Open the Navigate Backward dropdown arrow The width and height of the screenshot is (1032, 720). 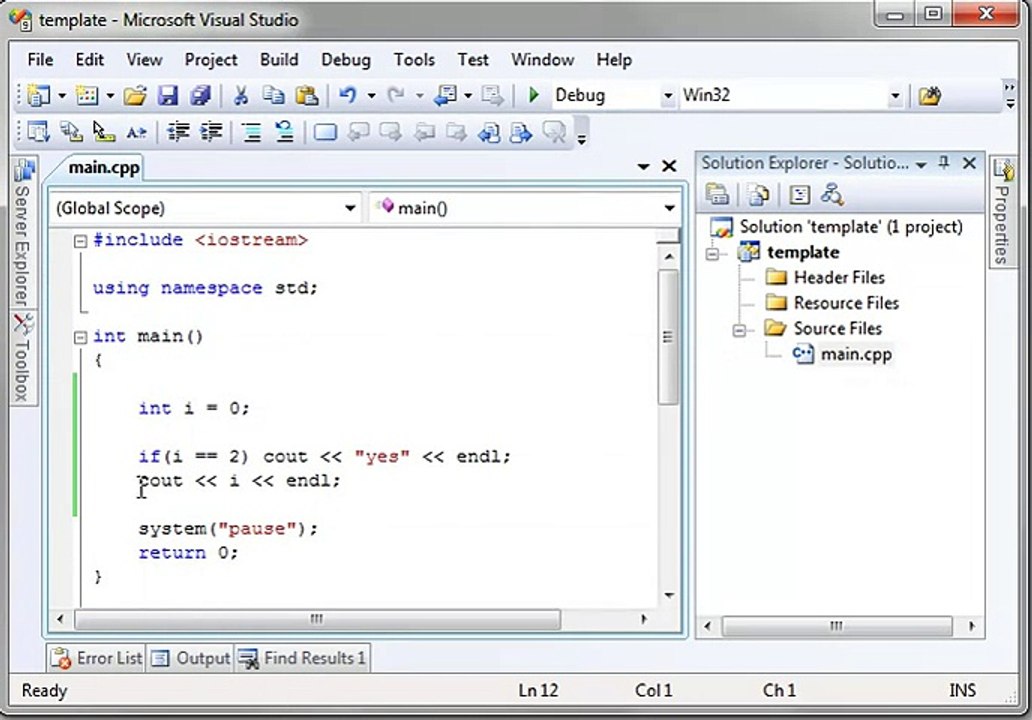[468, 96]
